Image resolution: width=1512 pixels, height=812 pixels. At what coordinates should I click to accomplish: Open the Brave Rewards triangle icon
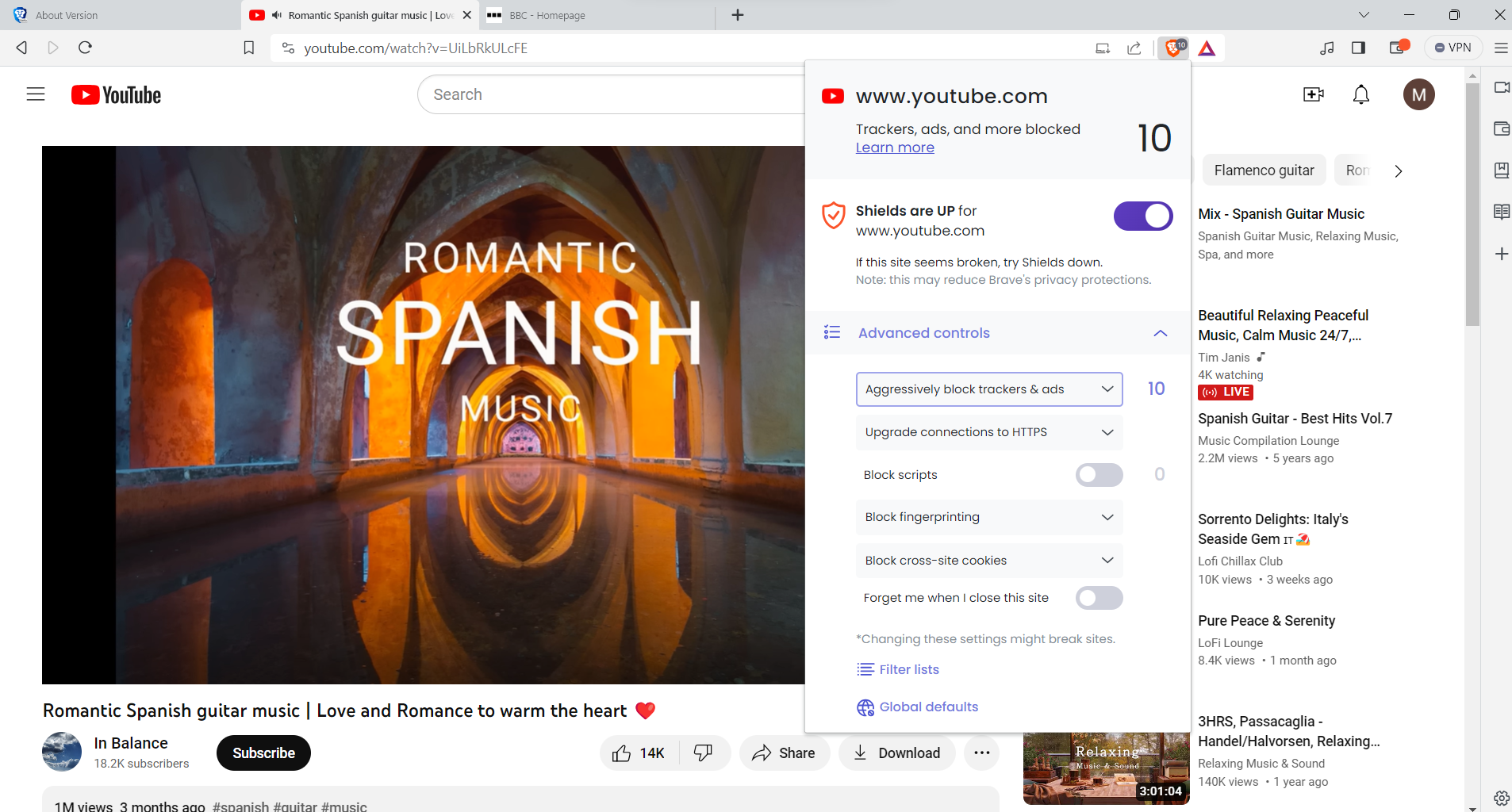coord(1206,48)
